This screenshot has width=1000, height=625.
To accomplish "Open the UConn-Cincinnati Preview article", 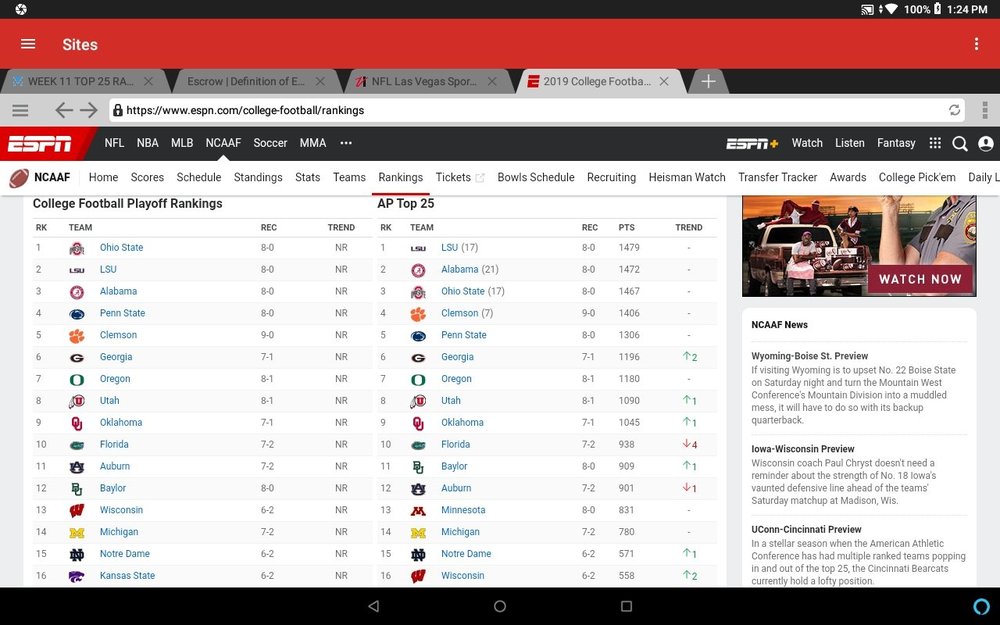I will 806,529.
